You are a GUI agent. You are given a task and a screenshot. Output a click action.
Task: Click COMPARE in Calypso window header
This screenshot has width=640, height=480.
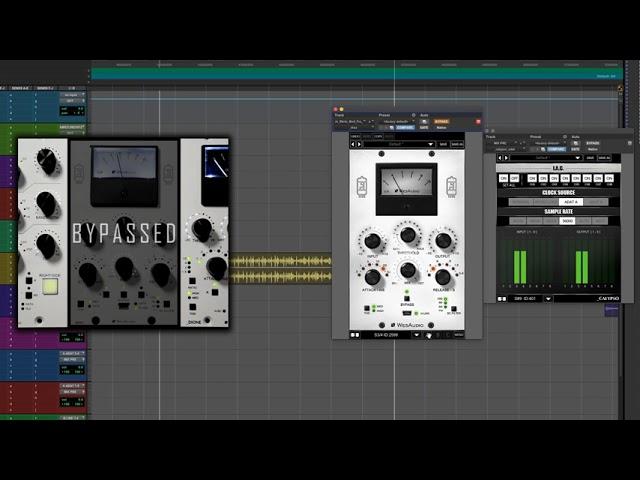pos(557,149)
